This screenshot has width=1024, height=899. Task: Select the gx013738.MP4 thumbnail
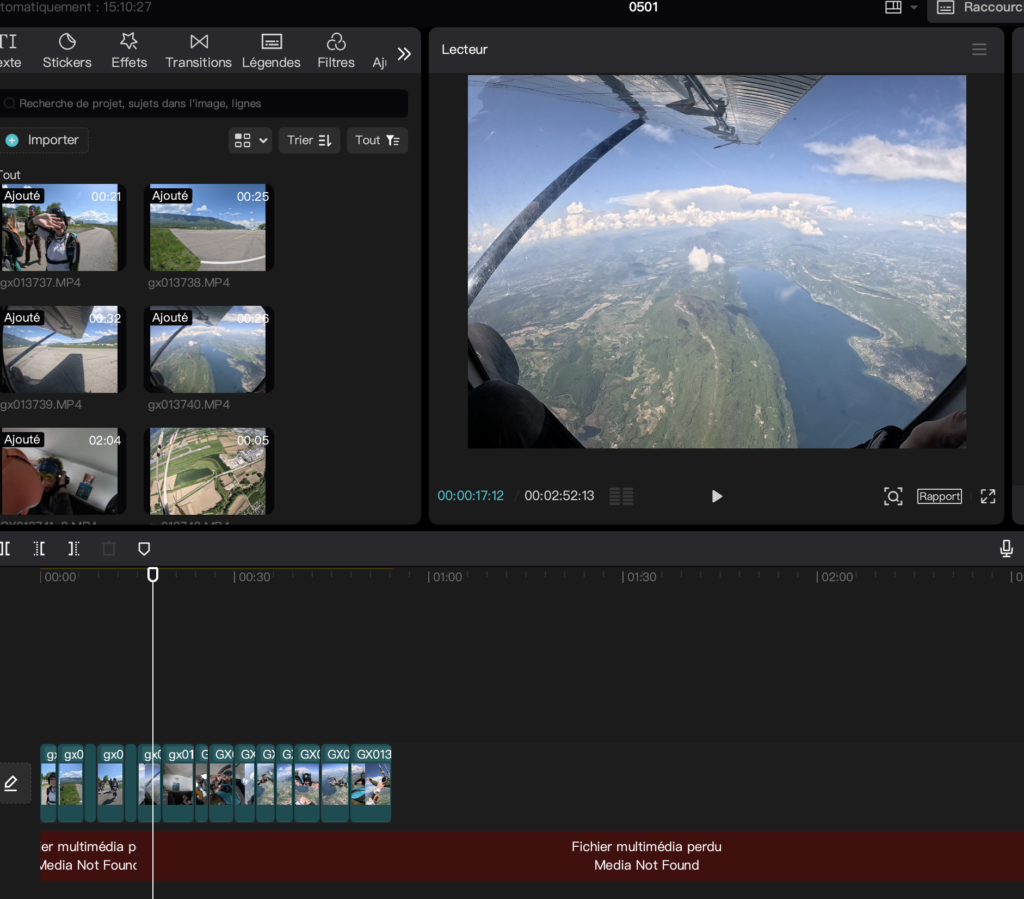[x=208, y=227]
